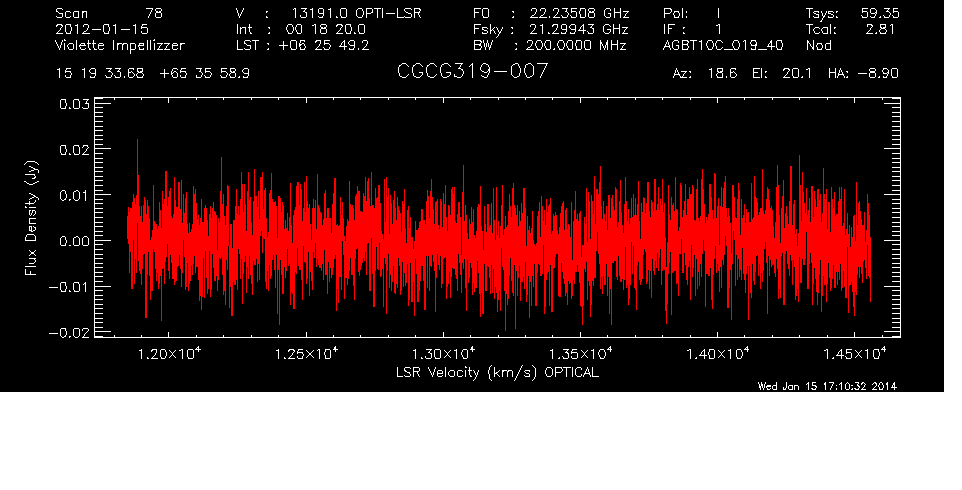This screenshot has height=490, width=962.
Task: Click the project ID AGBT10C_019_40
Action: (x=723, y=45)
